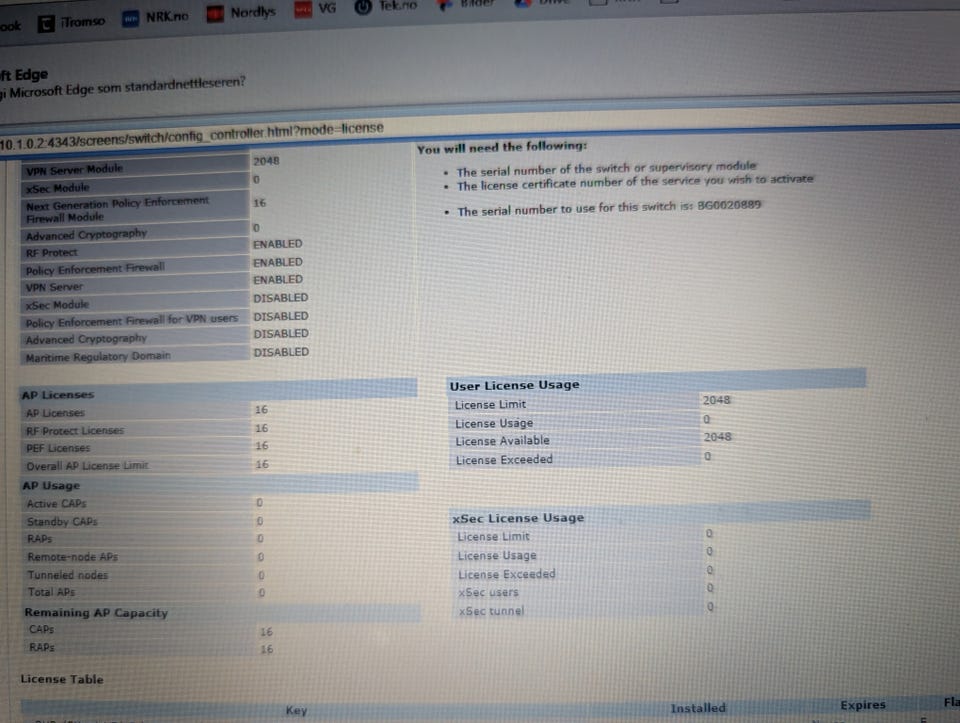The width and height of the screenshot is (960, 723).
Task: Select value 16 beside RAPs in Remaining AP Capacity
Action: pos(266,649)
